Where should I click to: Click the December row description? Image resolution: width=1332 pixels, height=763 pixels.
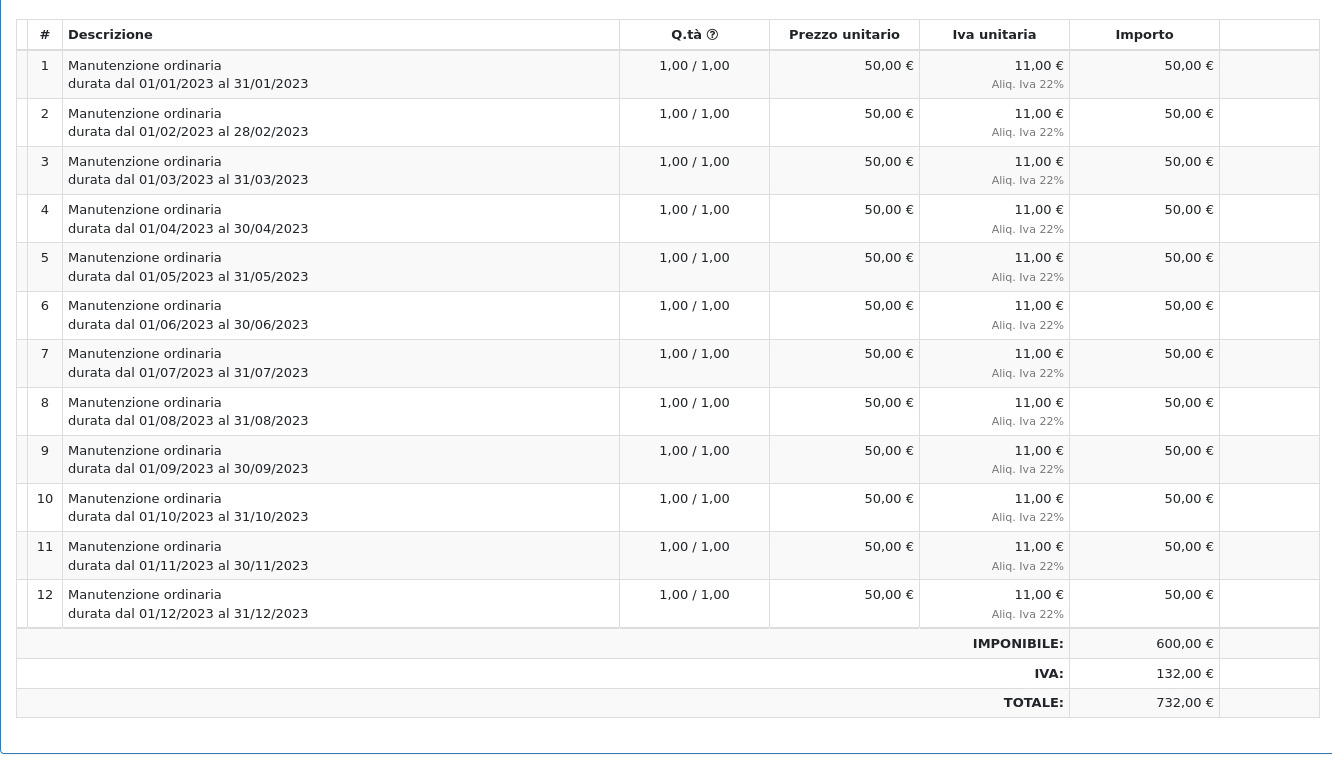coord(188,604)
